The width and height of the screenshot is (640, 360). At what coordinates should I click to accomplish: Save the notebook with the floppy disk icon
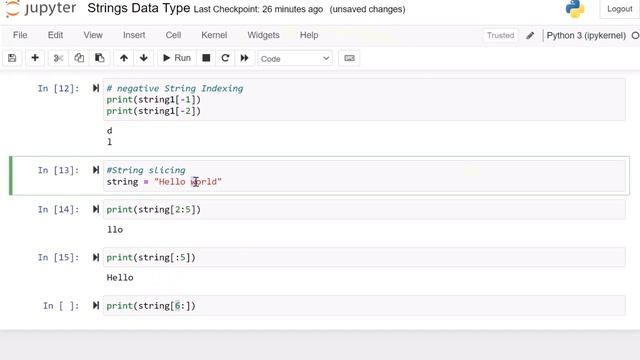(x=12, y=58)
